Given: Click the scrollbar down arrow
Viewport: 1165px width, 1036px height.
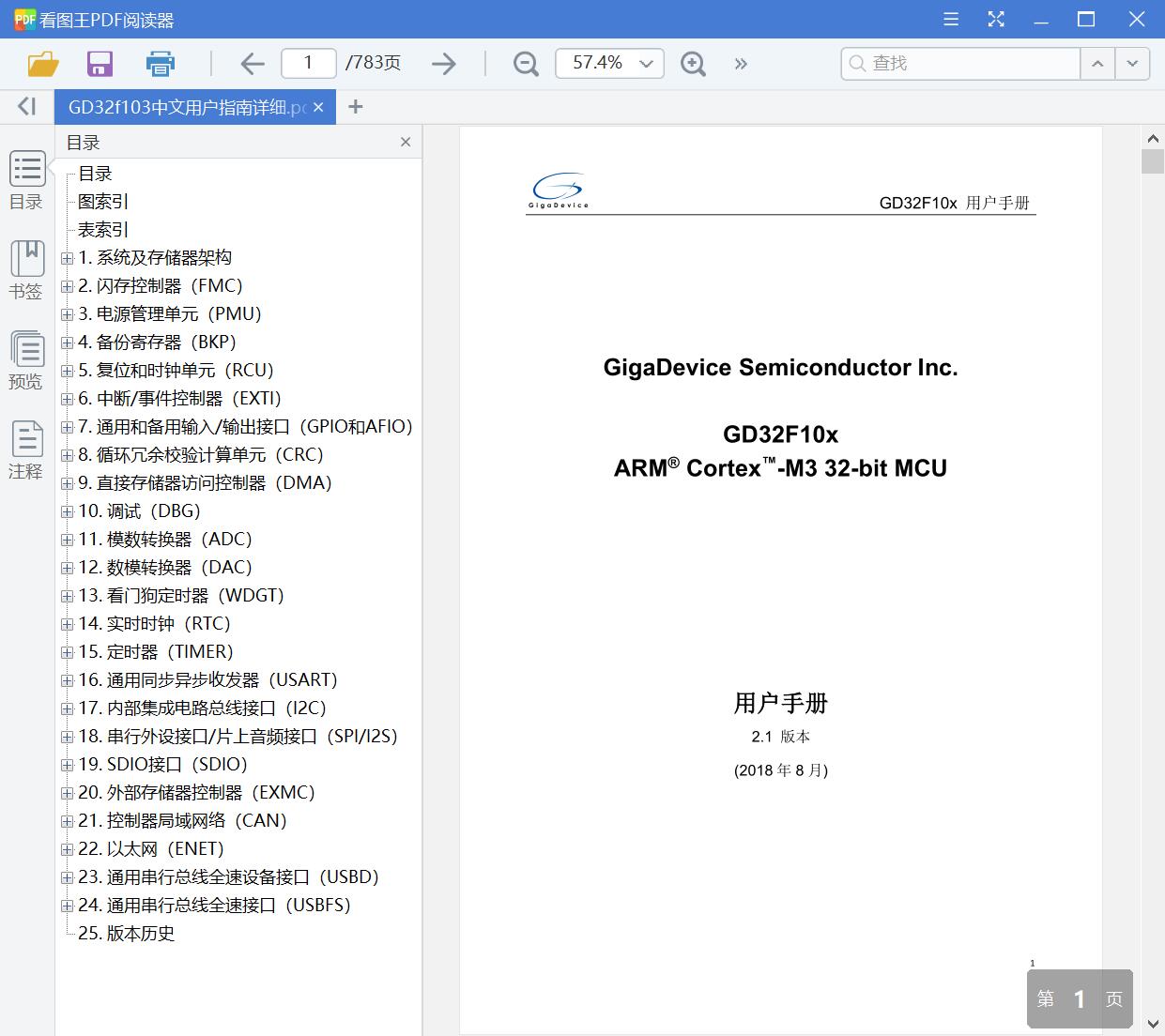Looking at the screenshot, I should tap(1153, 1023).
